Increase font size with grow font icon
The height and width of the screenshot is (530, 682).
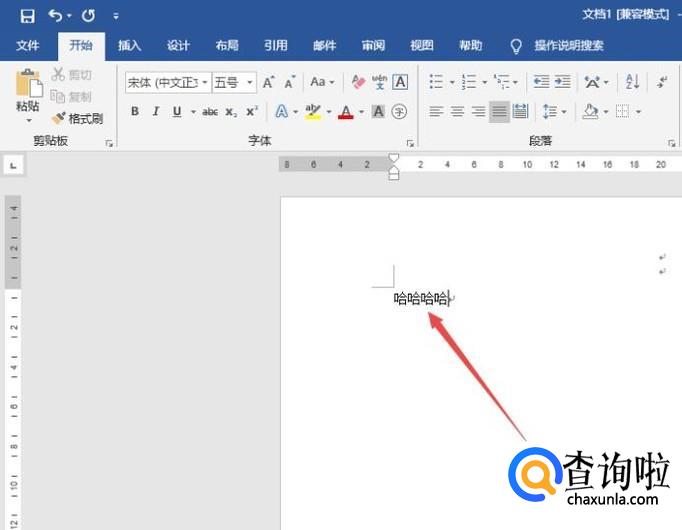click(x=268, y=82)
